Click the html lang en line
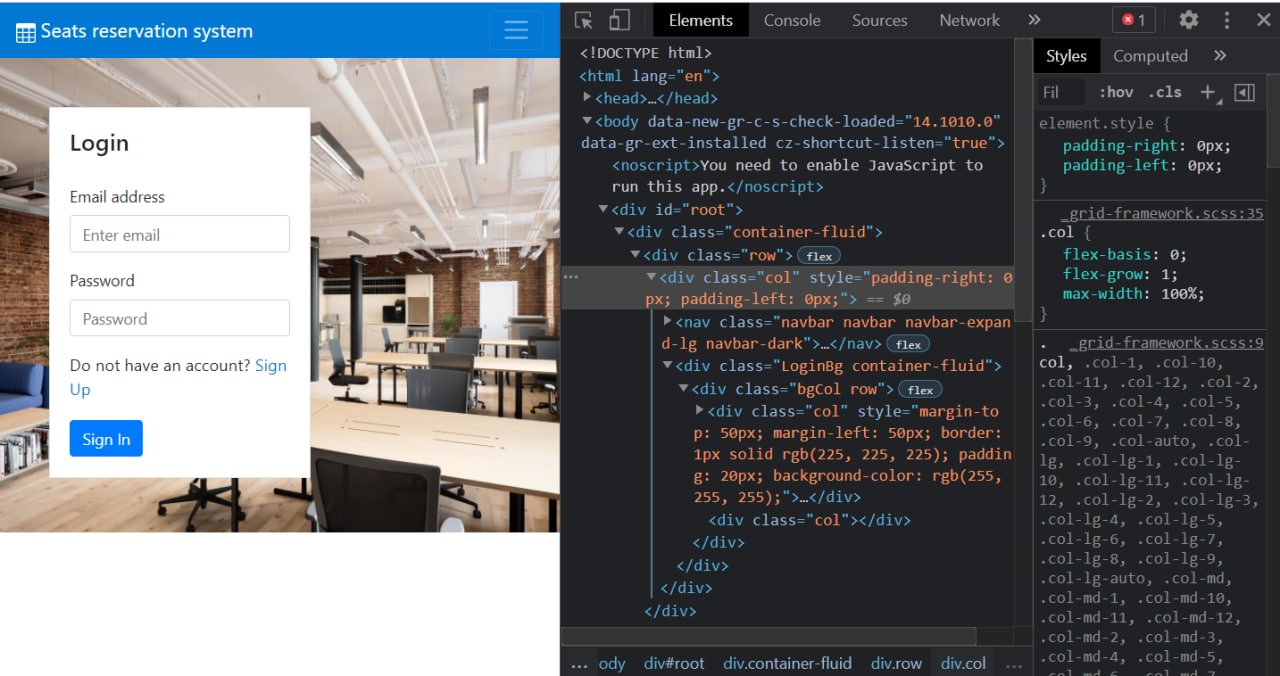 [x=649, y=76]
